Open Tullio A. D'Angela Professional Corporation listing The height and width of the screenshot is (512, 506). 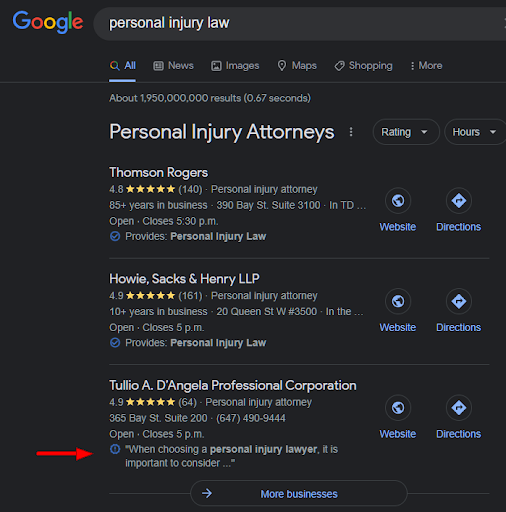click(233, 386)
